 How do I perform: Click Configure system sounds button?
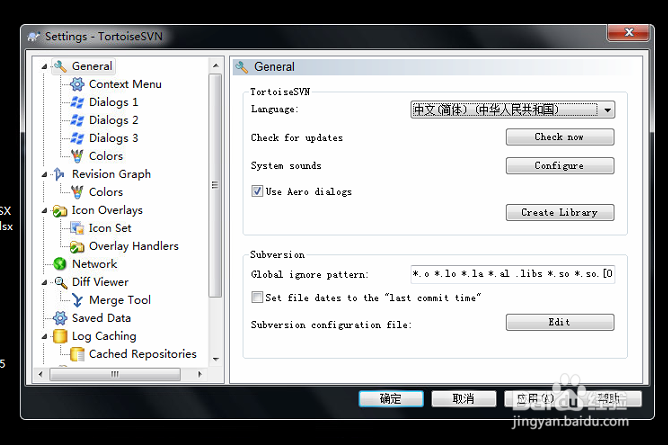tap(560, 166)
